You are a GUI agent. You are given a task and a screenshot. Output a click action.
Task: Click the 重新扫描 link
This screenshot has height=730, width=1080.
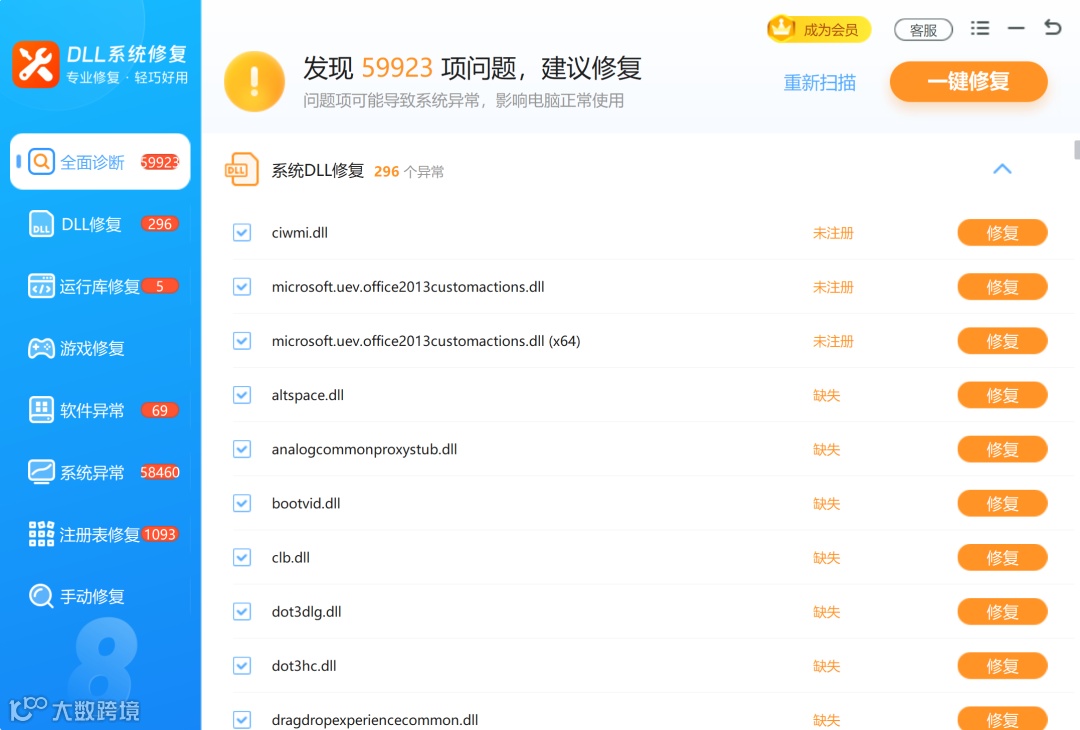tap(820, 83)
